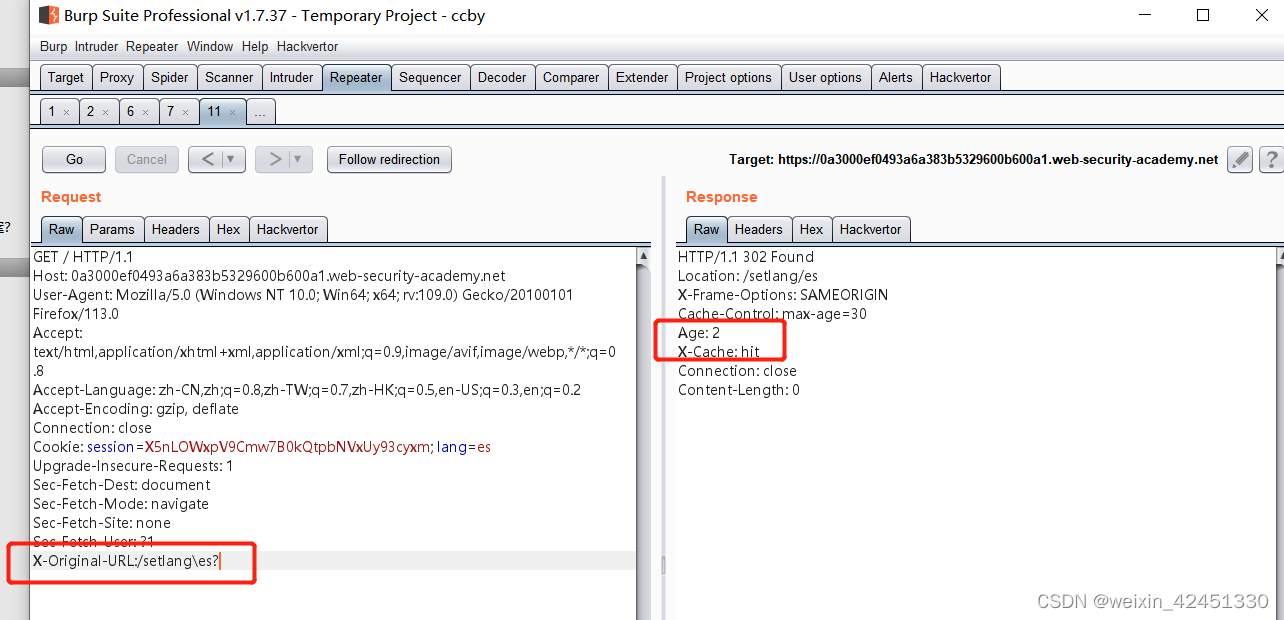
Task: Maximize the Burp Suite window
Action: [1203, 15]
